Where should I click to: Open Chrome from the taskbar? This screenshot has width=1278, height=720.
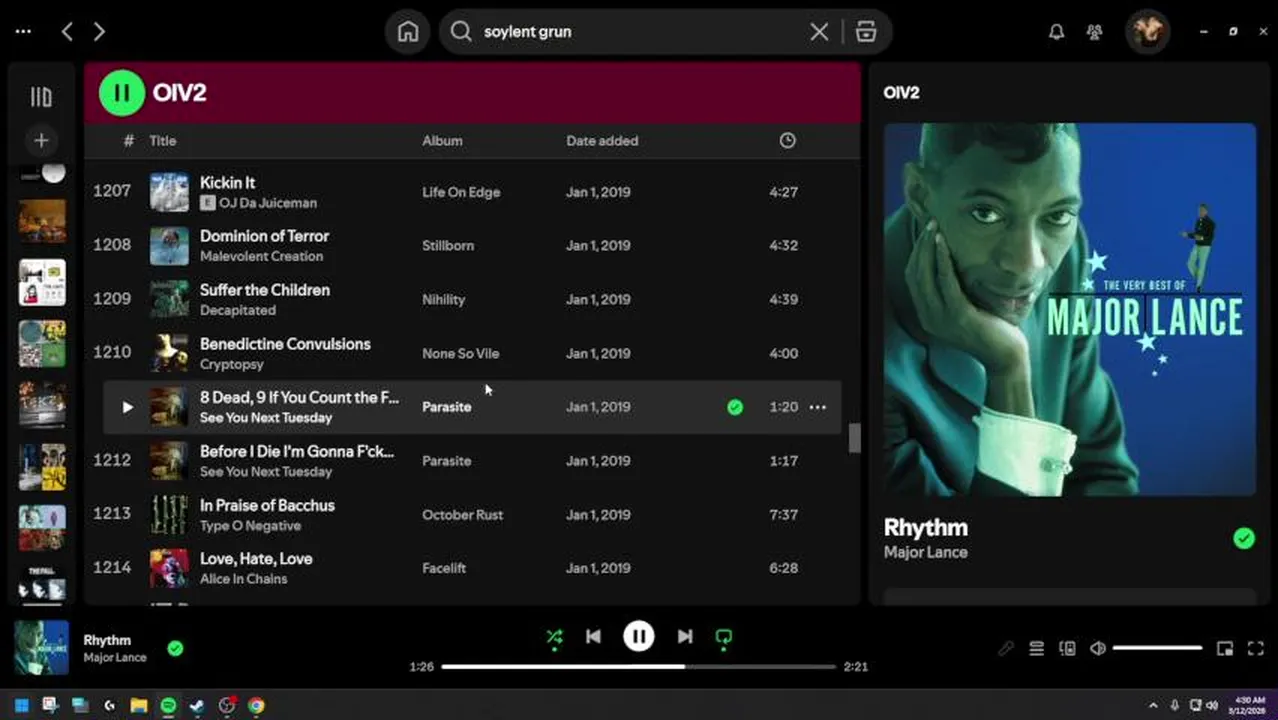(256, 706)
